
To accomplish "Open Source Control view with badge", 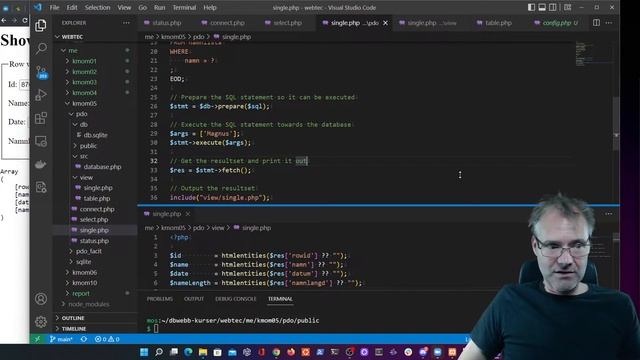I will tap(41, 72).
